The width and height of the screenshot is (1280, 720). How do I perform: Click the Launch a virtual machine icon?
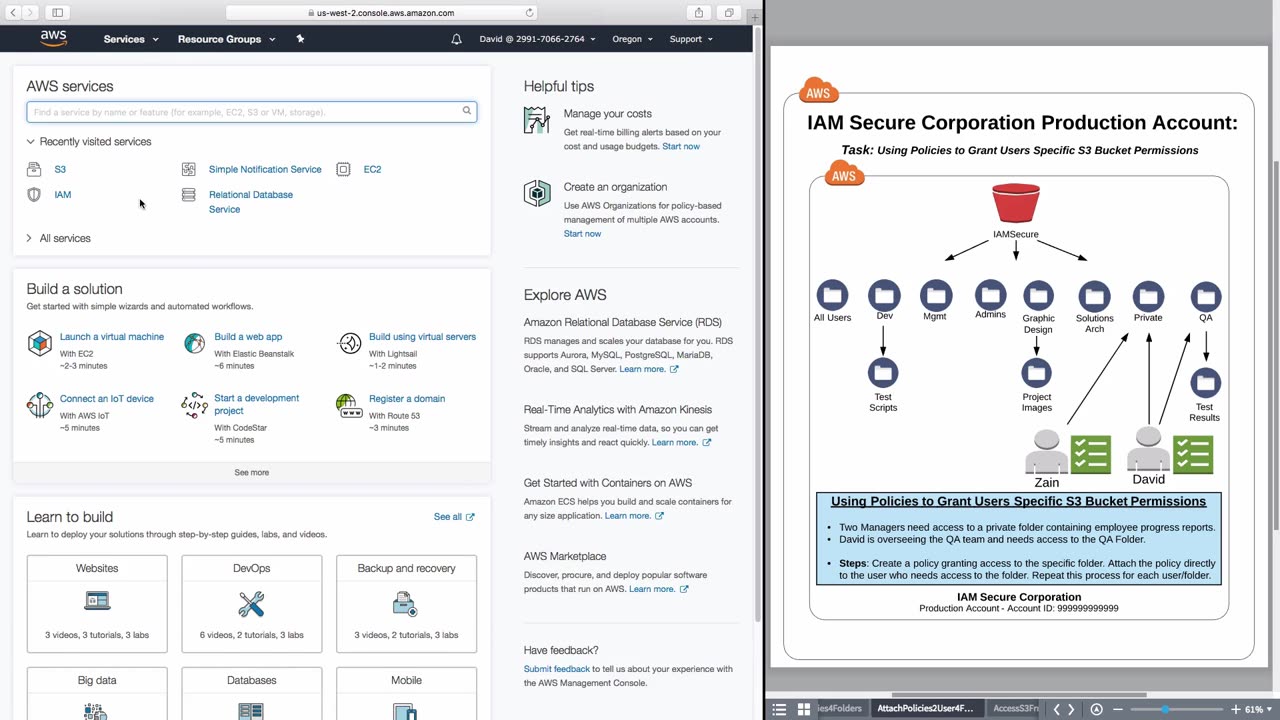(x=39, y=344)
